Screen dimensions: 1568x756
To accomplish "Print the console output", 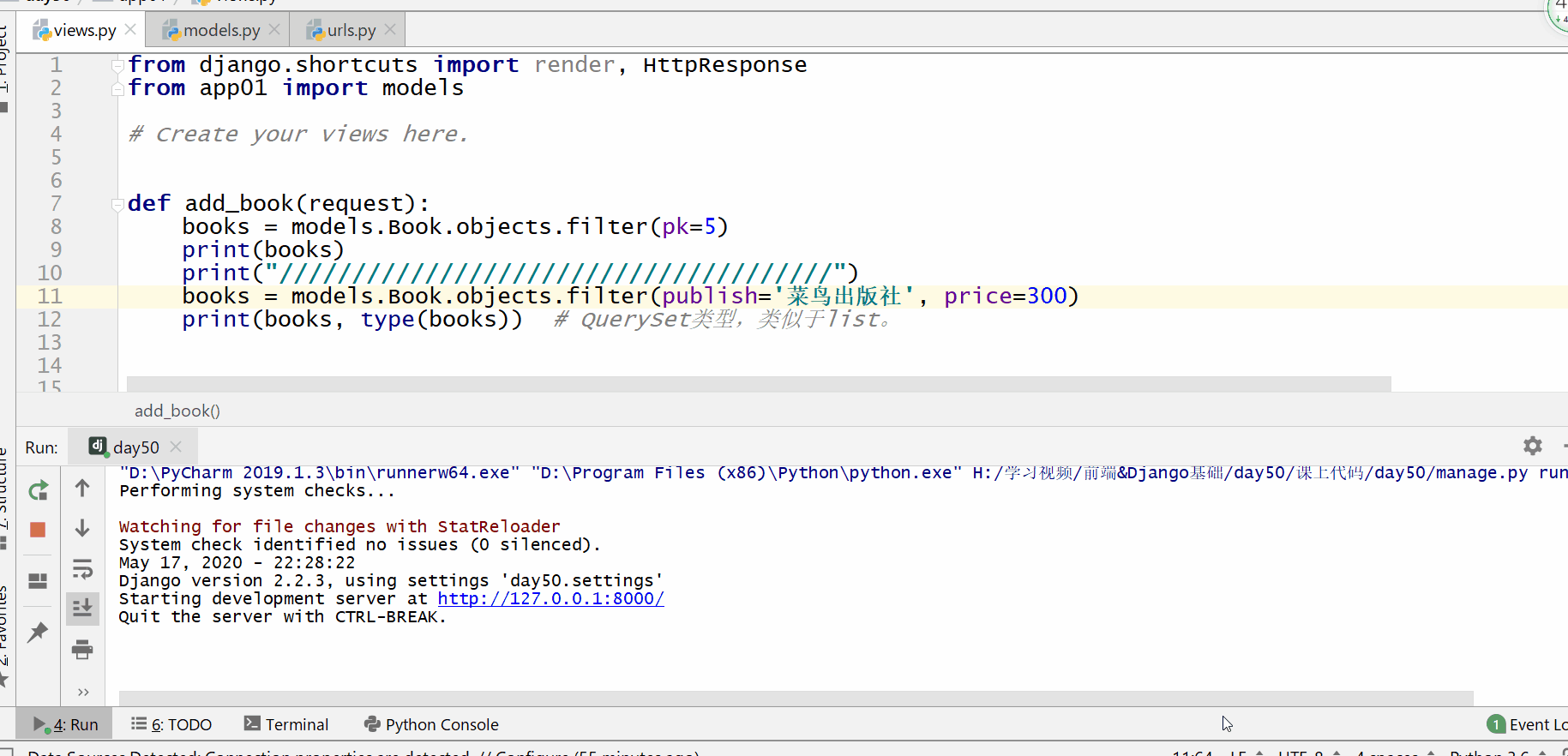I will [x=82, y=650].
